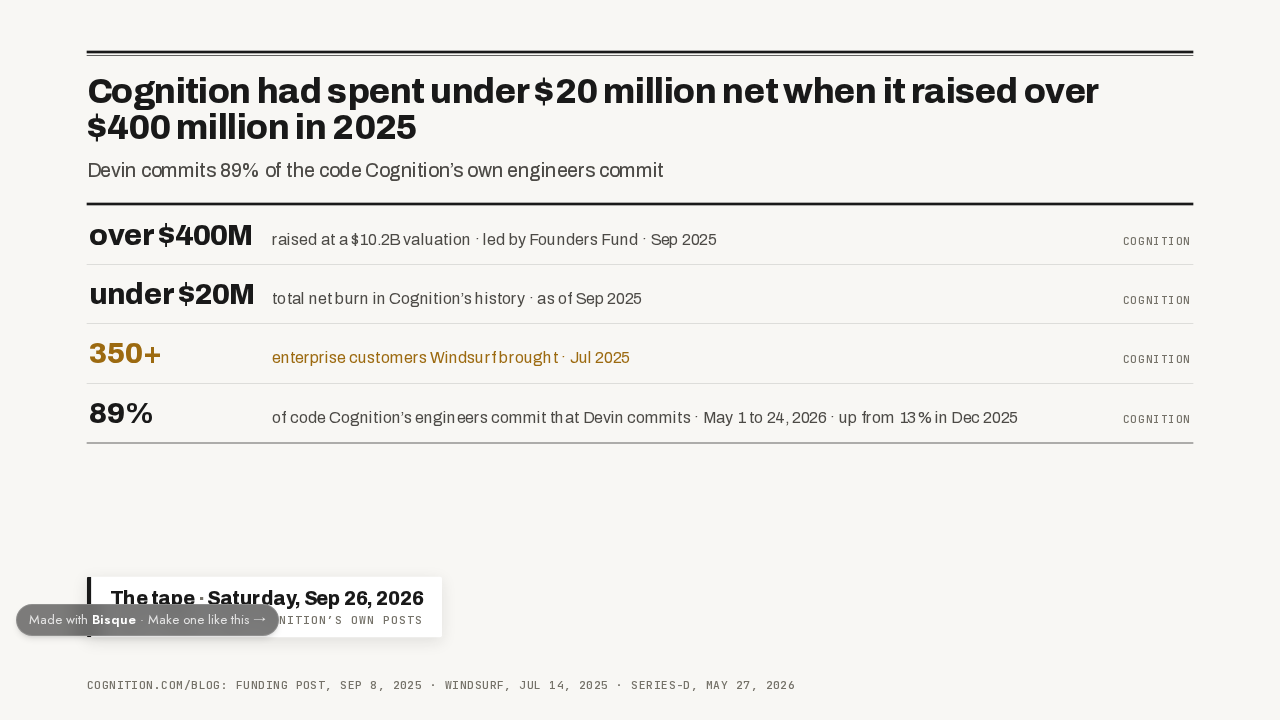This screenshot has height=720, width=1280.
Task: Select the 'under $20M' figure
Action: coord(172,295)
